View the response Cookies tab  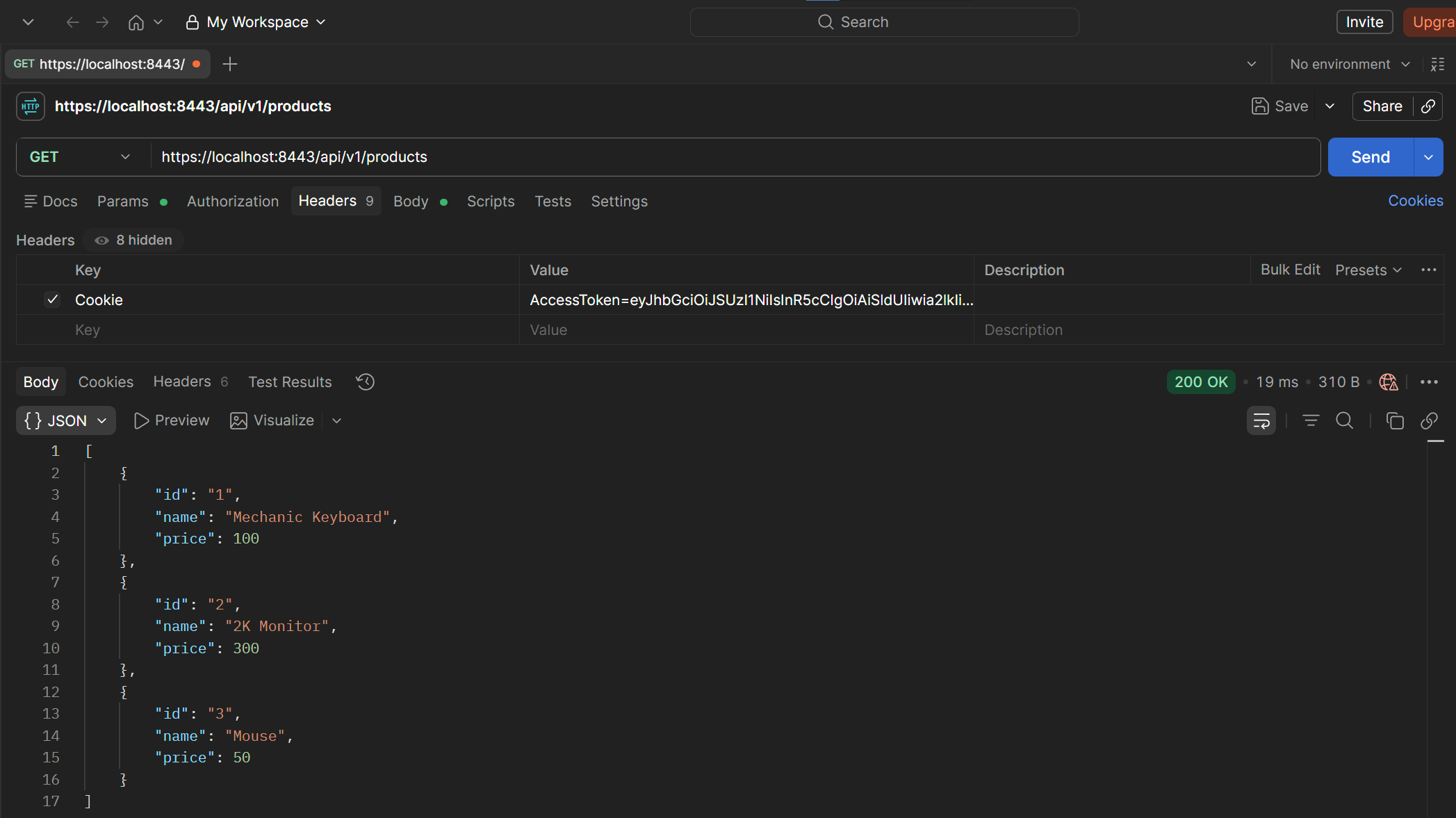(106, 382)
